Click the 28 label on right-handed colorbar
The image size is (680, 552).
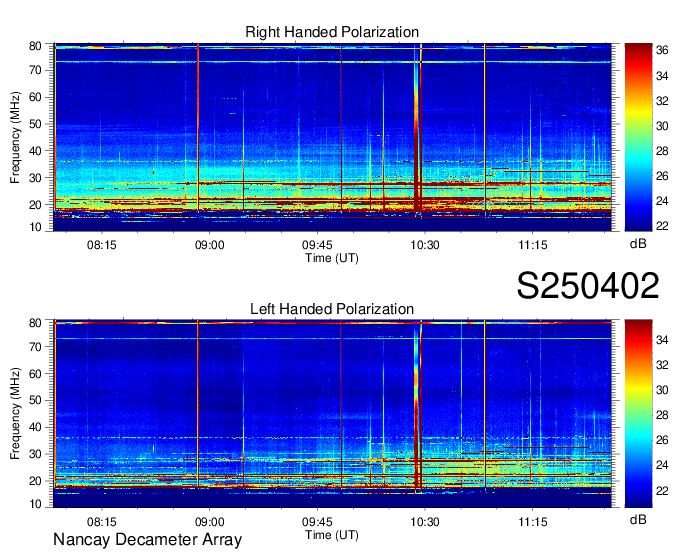(x=662, y=151)
